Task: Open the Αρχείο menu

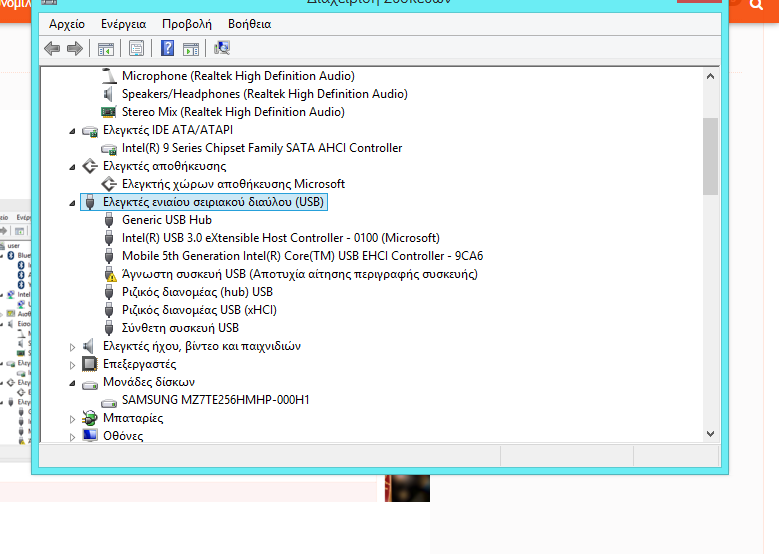Action: click(67, 23)
